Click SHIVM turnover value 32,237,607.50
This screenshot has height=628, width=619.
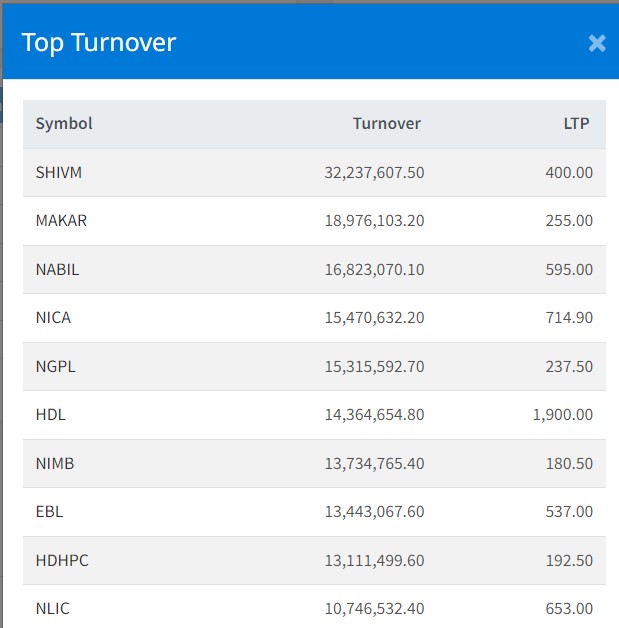click(x=374, y=173)
